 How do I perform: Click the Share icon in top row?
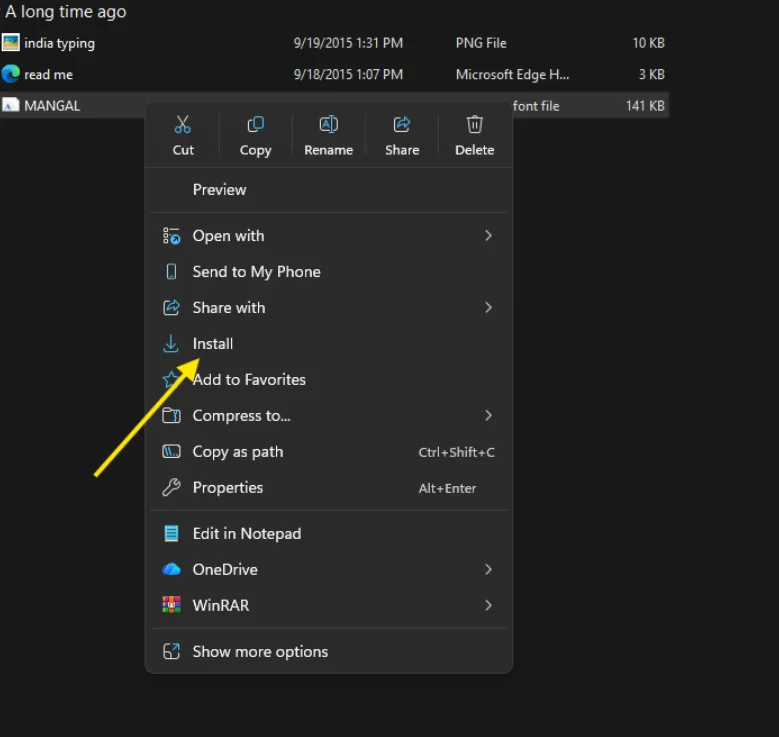pyautogui.click(x=402, y=125)
